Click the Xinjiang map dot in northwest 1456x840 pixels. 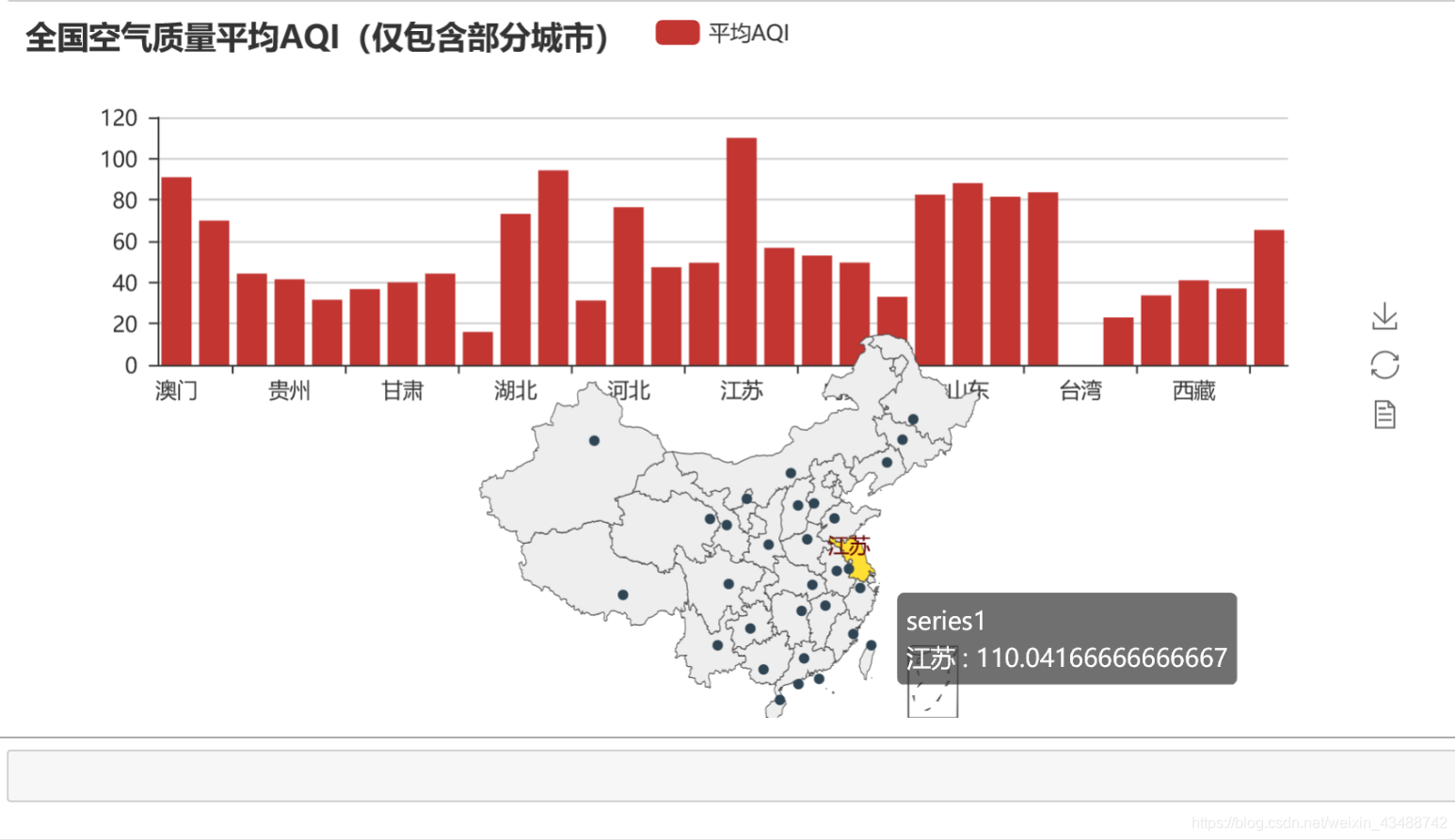tap(594, 440)
